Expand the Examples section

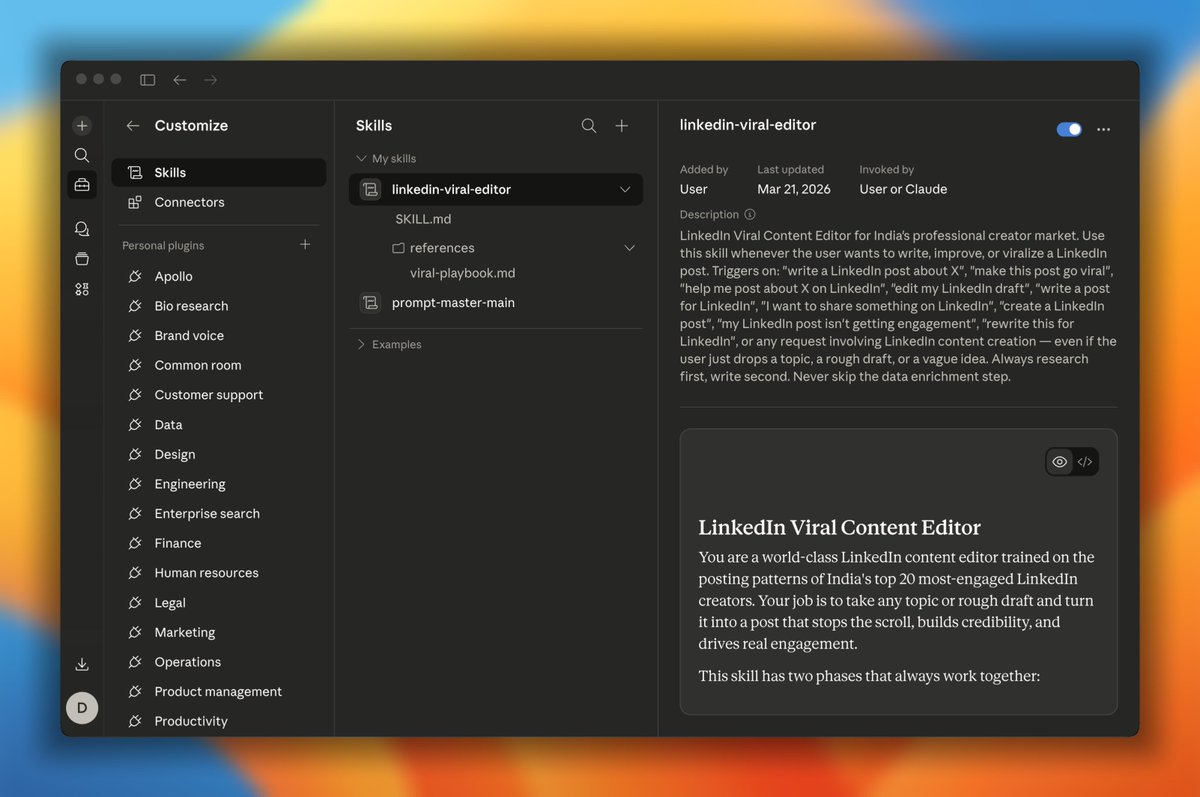(361, 344)
